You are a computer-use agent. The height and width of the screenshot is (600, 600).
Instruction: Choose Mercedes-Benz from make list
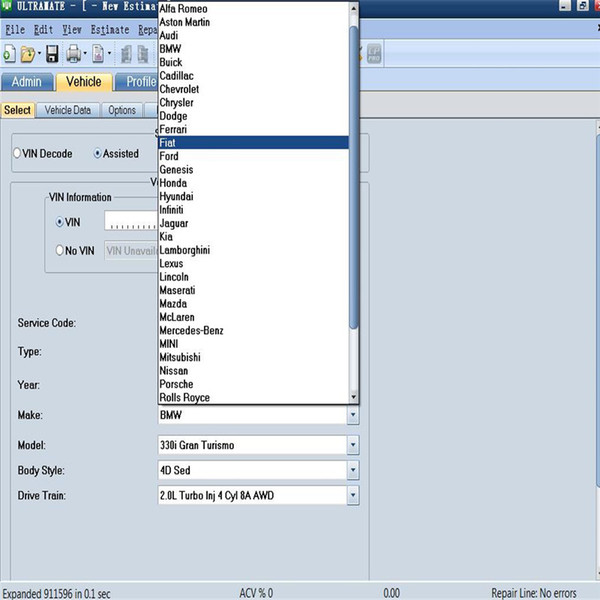click(x=253, y=330)
